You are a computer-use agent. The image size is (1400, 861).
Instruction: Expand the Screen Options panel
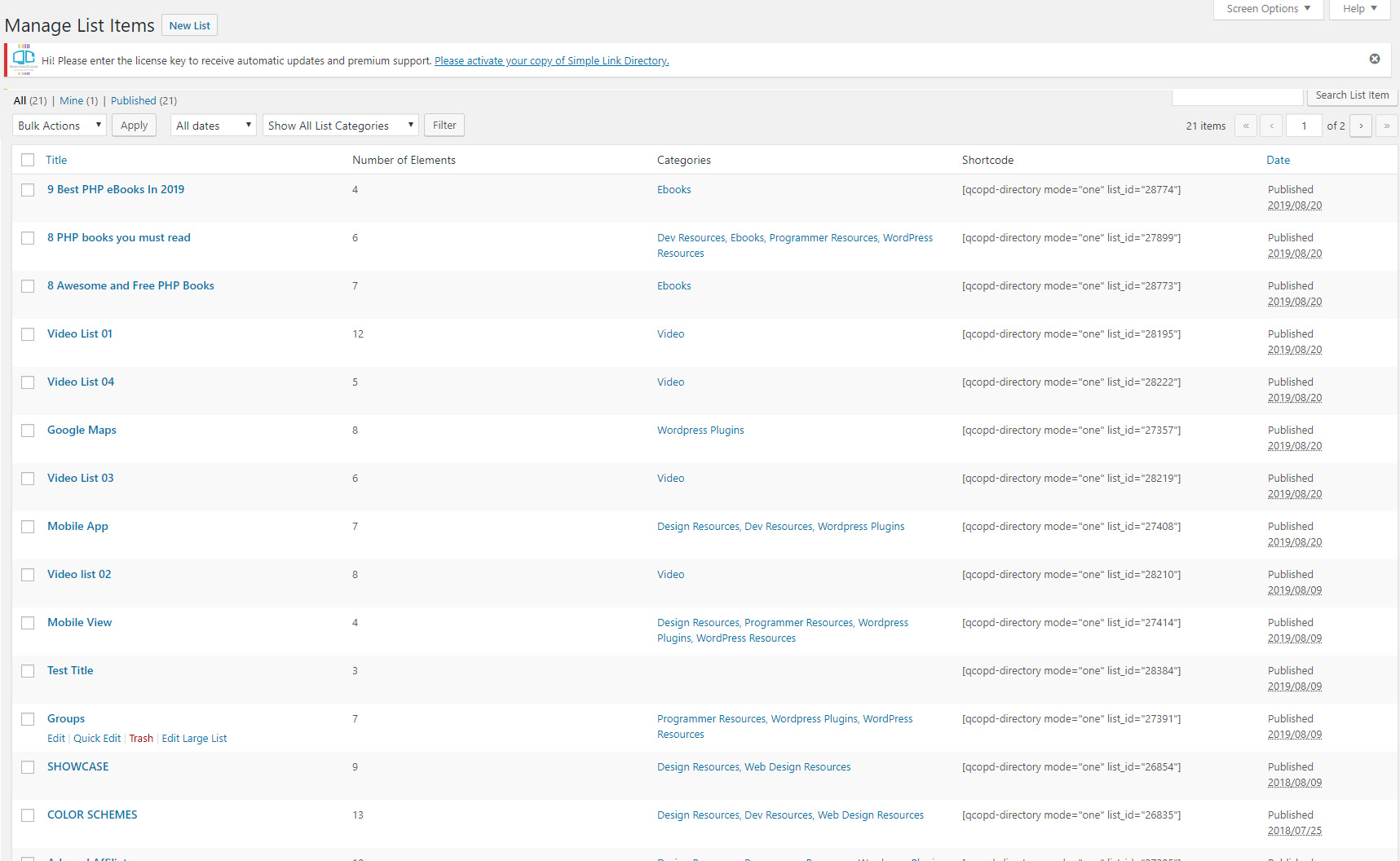(1268, 9)
